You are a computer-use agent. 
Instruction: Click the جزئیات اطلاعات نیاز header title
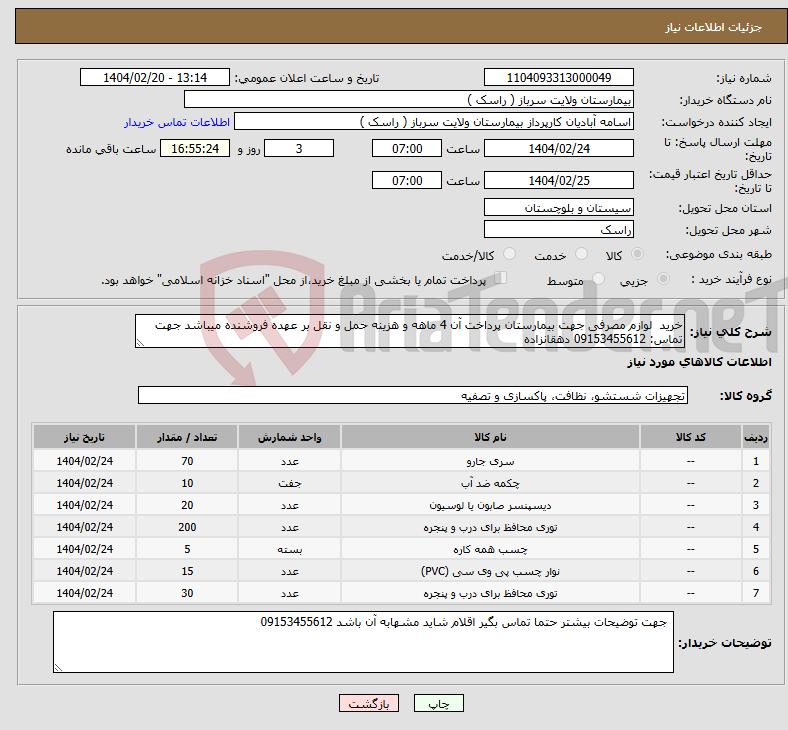pyautogui.click(x=714, y=27)
